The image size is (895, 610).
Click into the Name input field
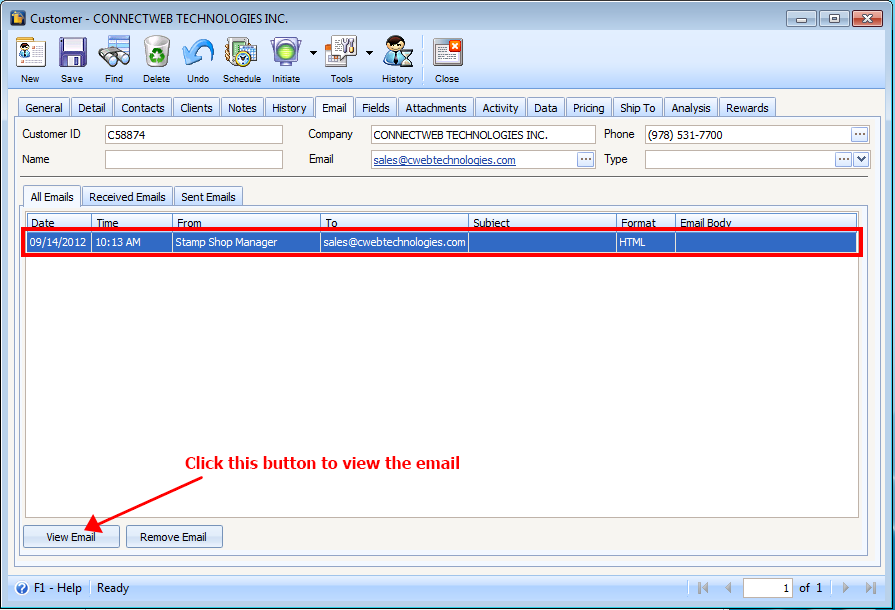click(x=193, y=159)
